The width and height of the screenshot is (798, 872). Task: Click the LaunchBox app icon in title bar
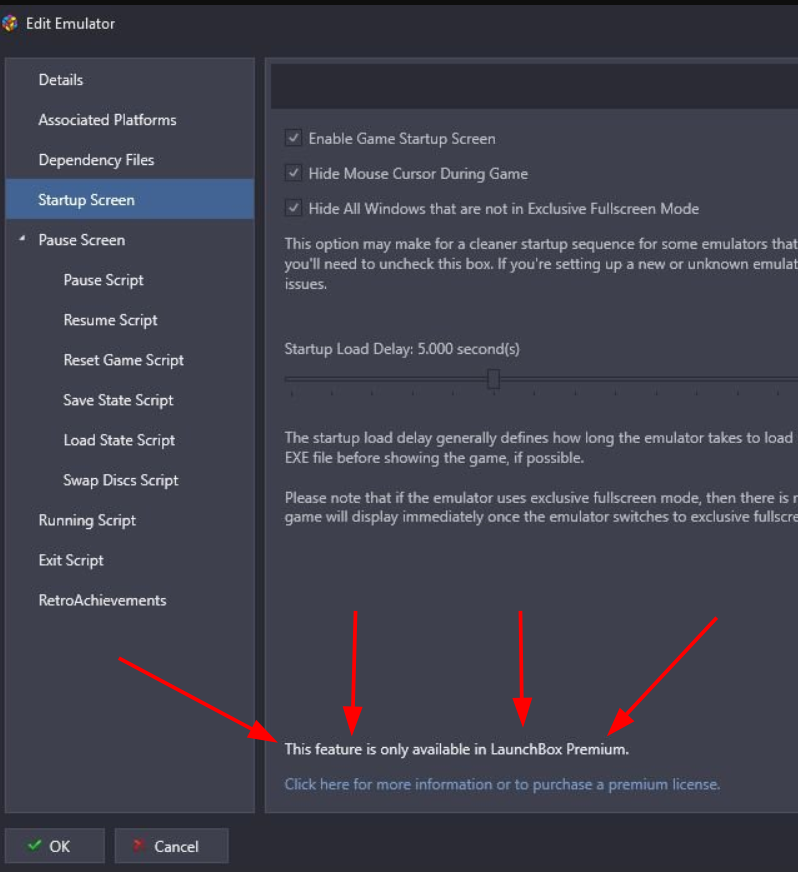(9, 23)
